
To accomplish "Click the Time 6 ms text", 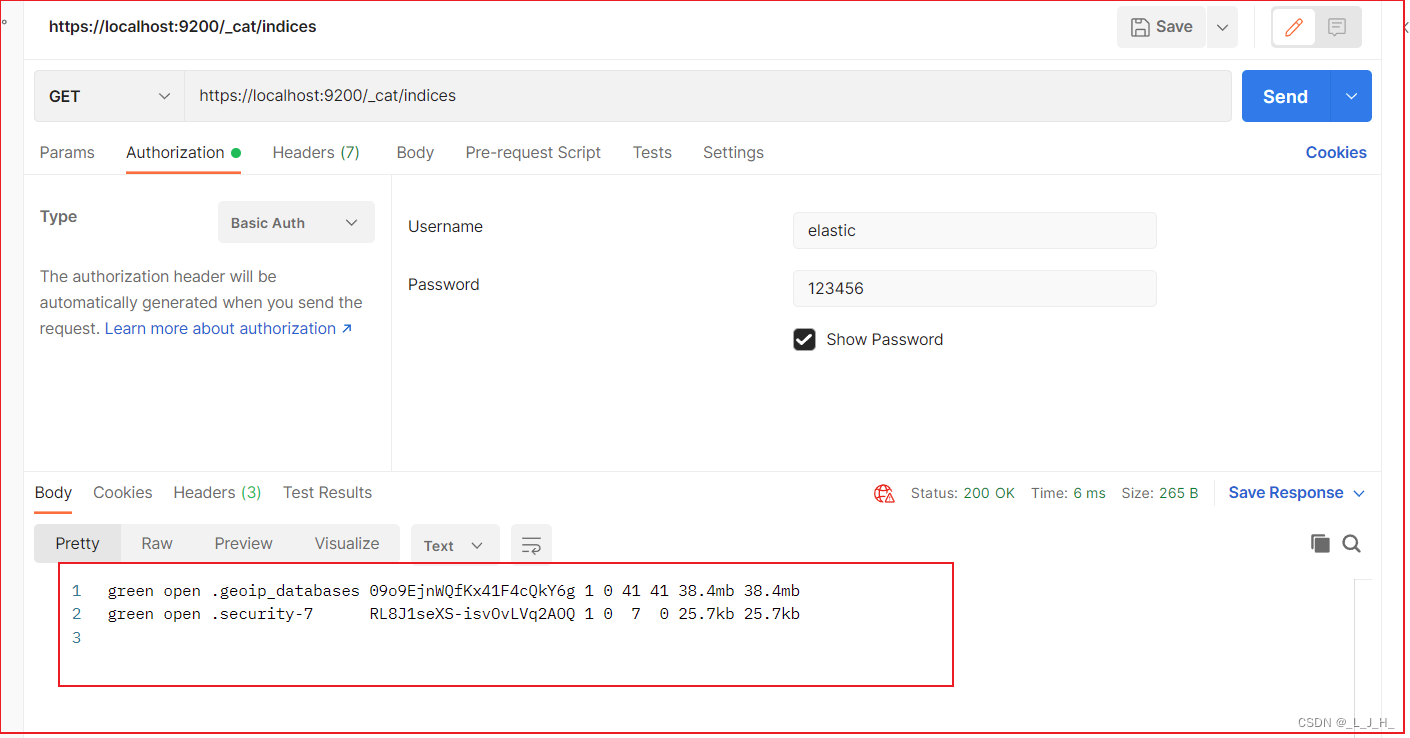I will (x=1068, y=493).
